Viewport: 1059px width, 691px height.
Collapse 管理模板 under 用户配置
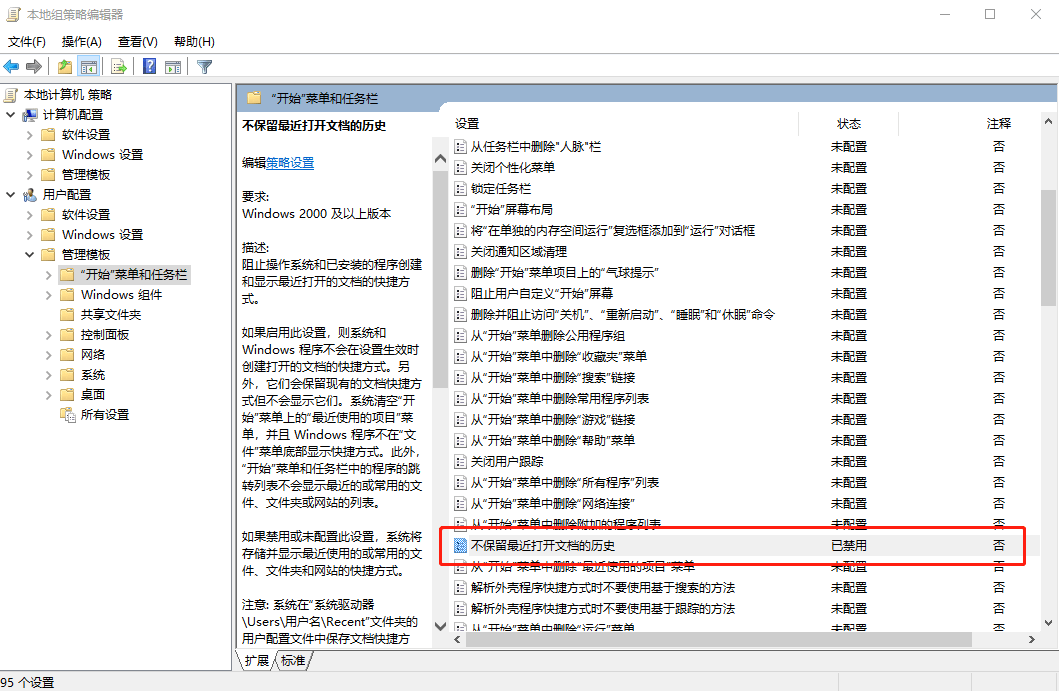click(29, 255)
